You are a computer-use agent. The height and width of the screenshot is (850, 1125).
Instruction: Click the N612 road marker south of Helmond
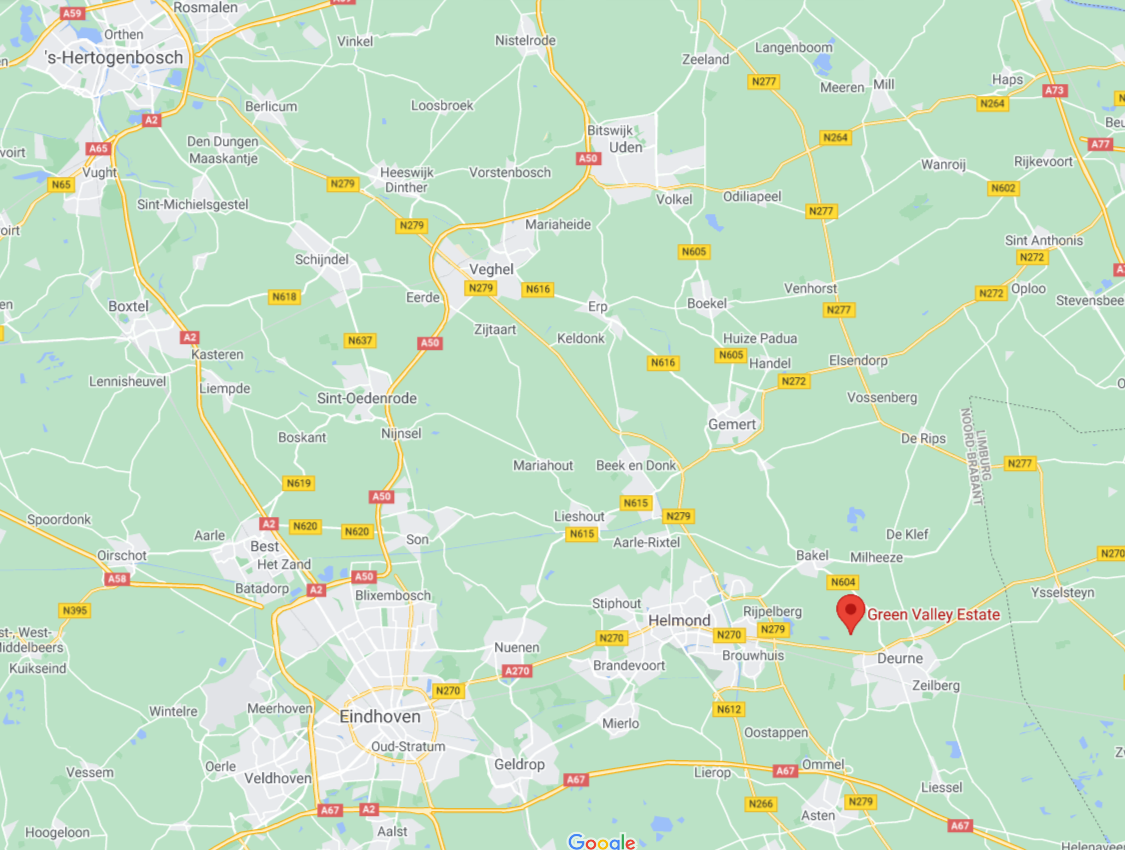(x=729, y=709)
